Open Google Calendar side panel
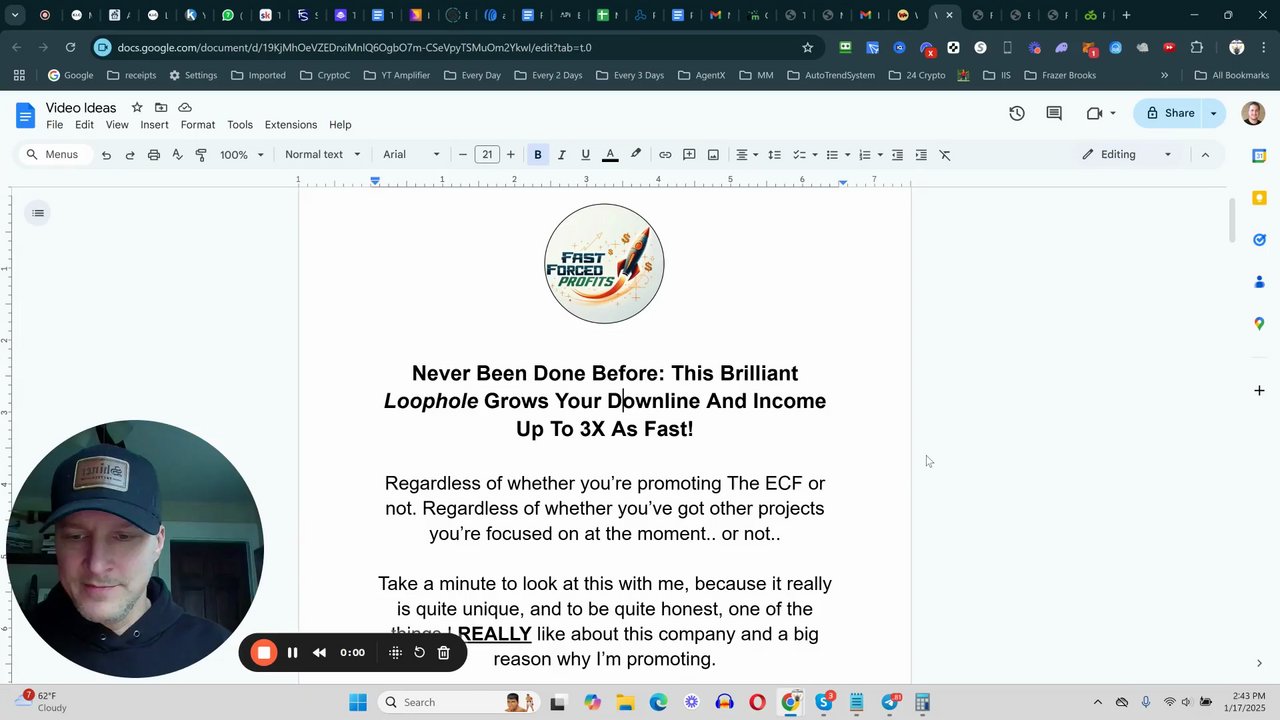This screenshot has width=1280, height=720. click(1259, 156)
